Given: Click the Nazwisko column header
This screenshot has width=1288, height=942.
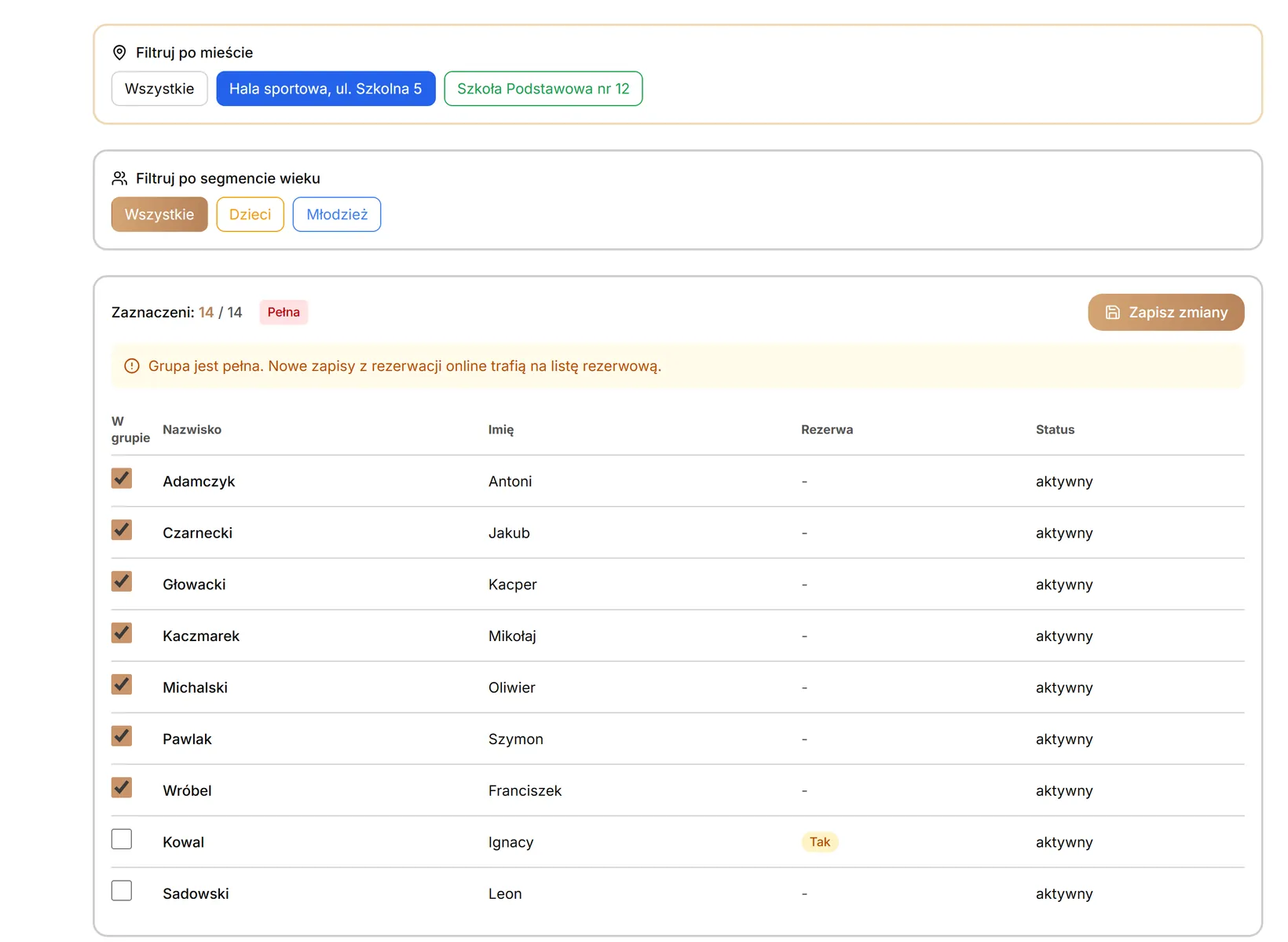Looking at the screenshot, I should click(192, 430).
